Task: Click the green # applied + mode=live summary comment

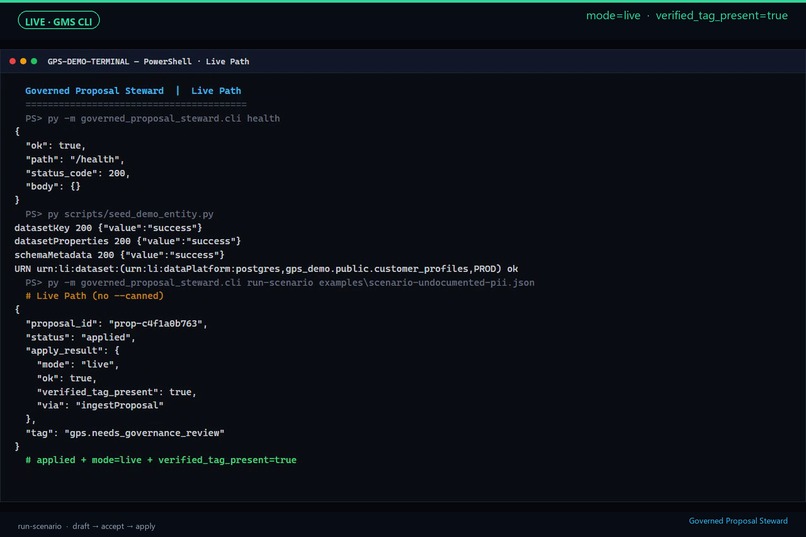Action: point(161,460)
